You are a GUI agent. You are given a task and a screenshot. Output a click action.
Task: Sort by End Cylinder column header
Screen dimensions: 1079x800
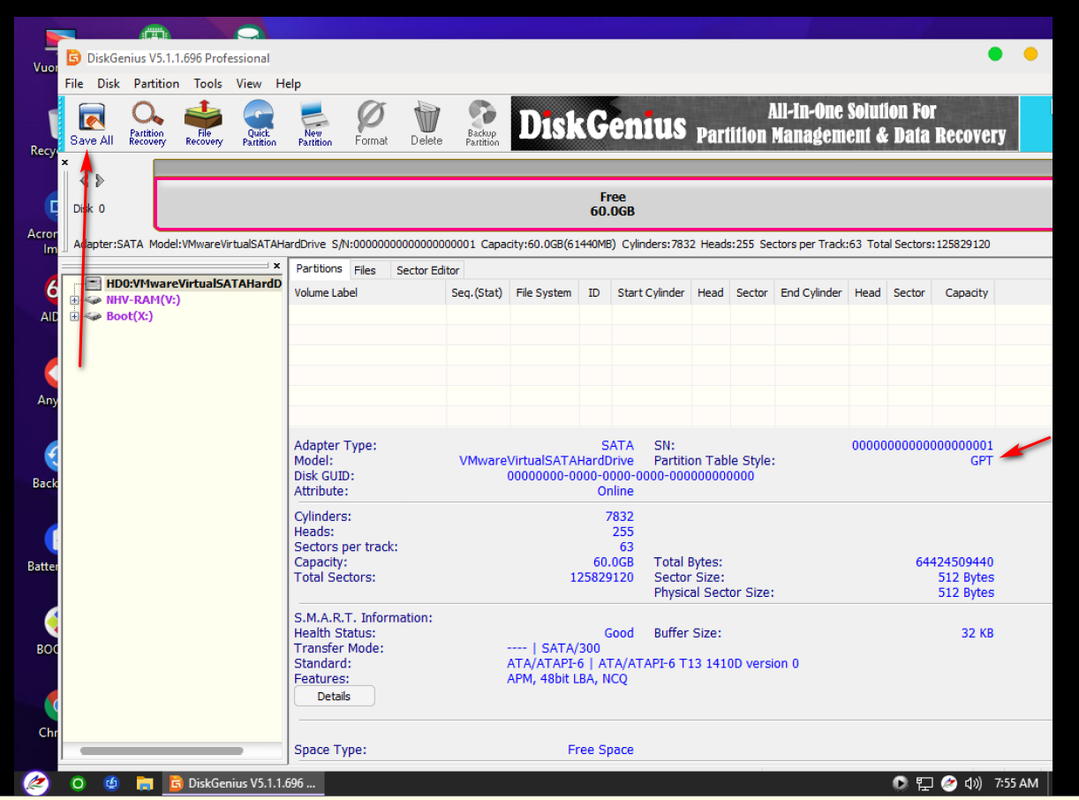[811, 293]
